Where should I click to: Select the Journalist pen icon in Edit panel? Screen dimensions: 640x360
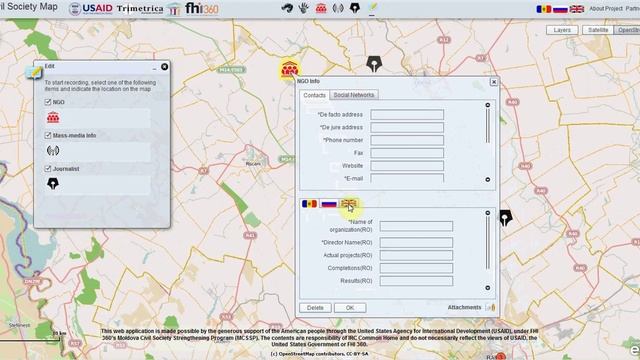tap(53, 184)
